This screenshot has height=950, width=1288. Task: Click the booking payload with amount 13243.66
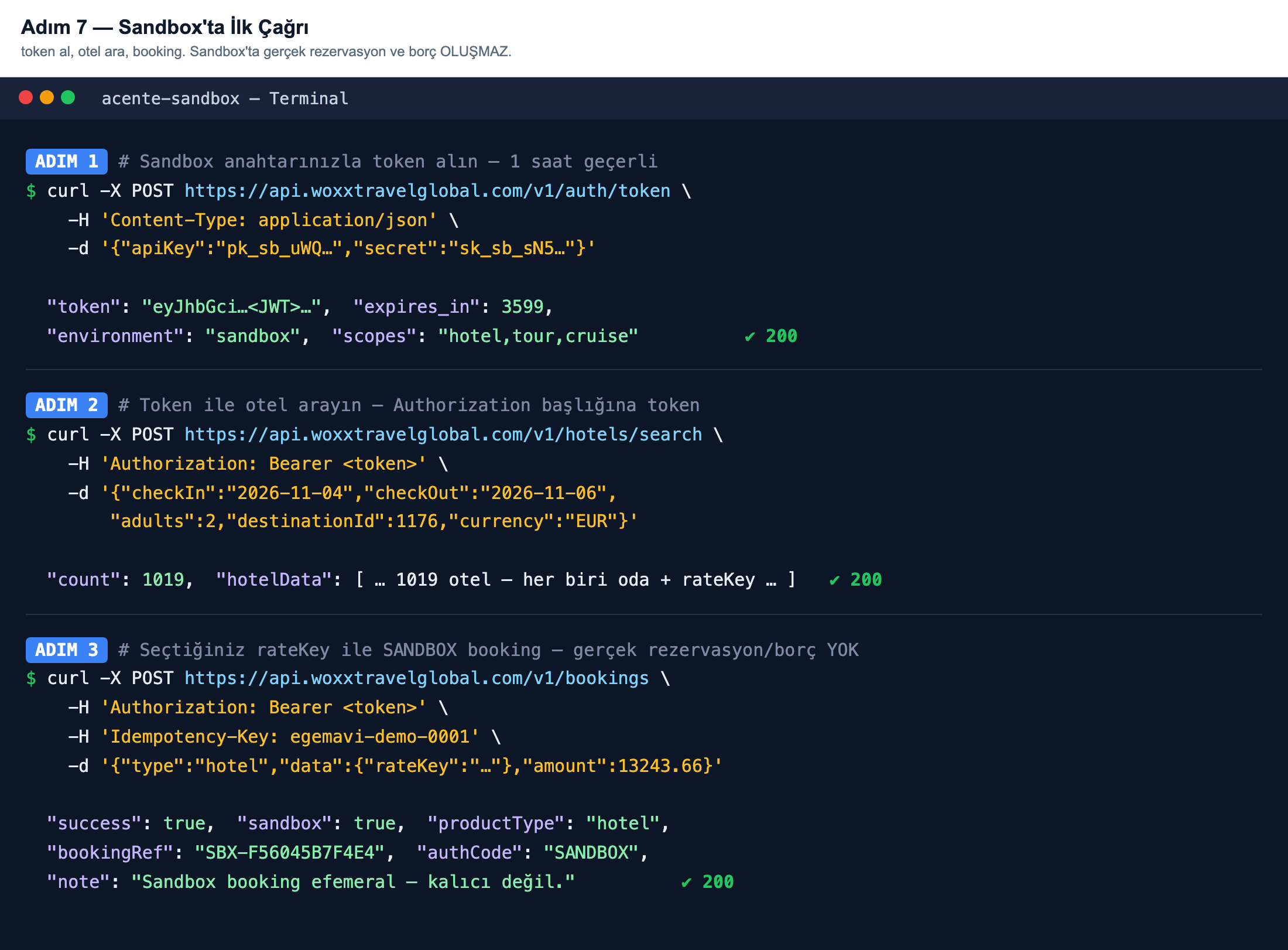(x=412, y=766)
